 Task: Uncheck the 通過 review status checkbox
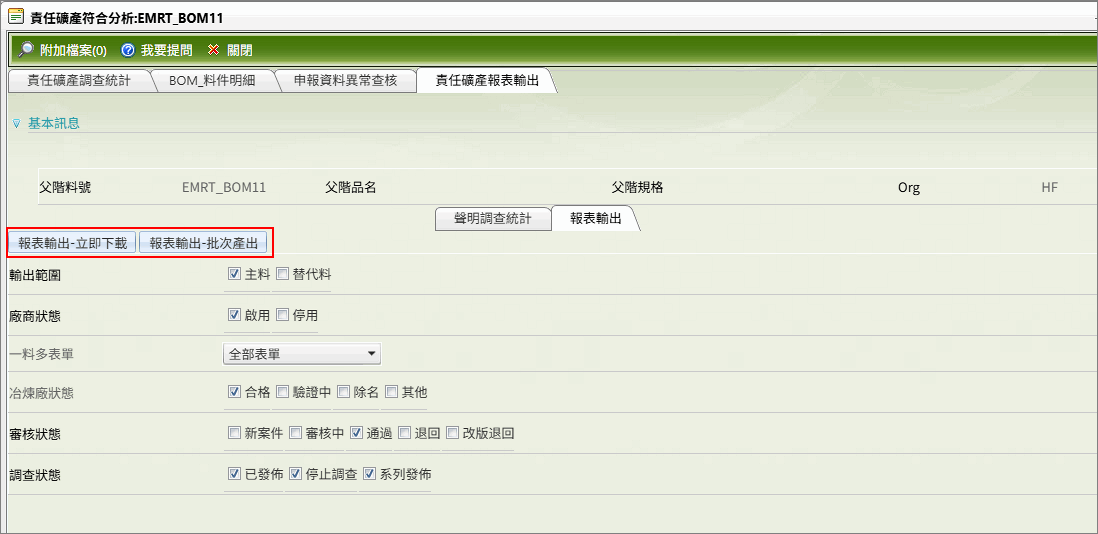click(357, 433)
